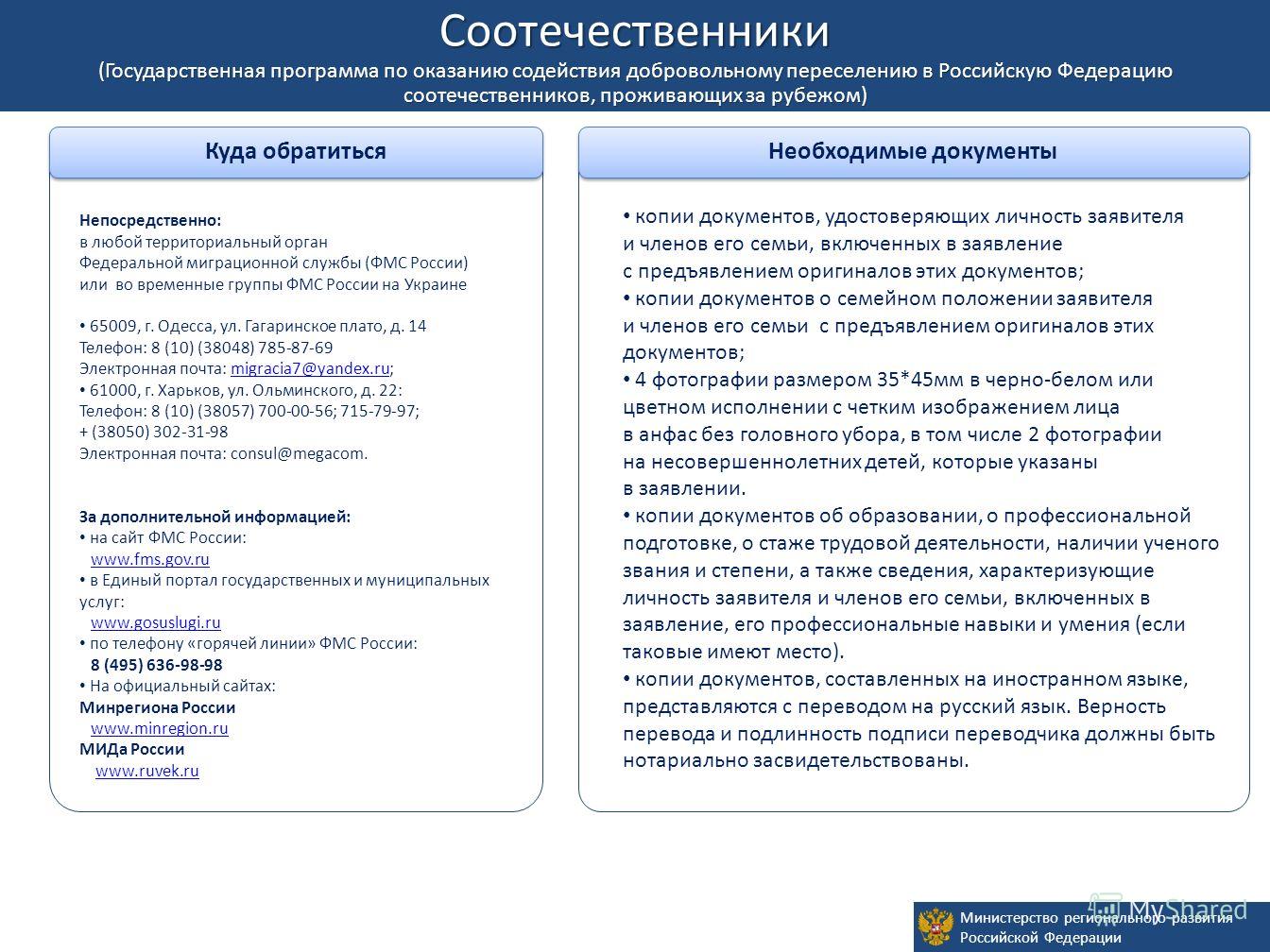Click the 'Соотечественники' slide title
The image size is (1270, 952).
tap(634, 30)
